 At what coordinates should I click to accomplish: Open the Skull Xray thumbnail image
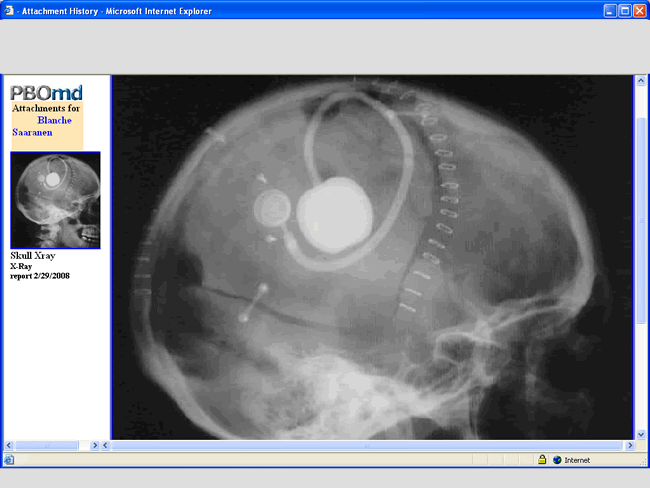55,200
